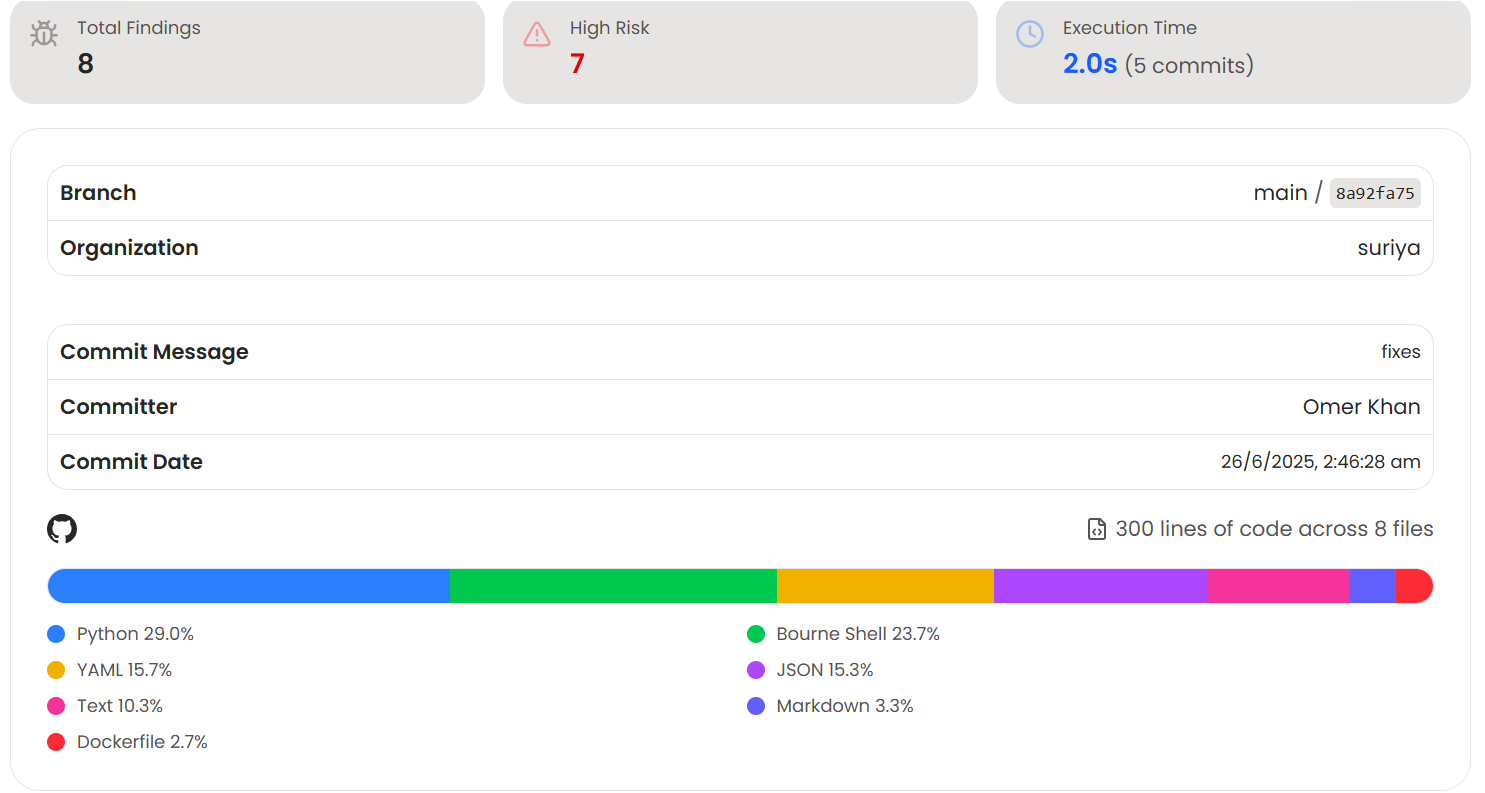
Task: Click the Bourne Shell 23.7% legend label
Action: click(858, 634)
